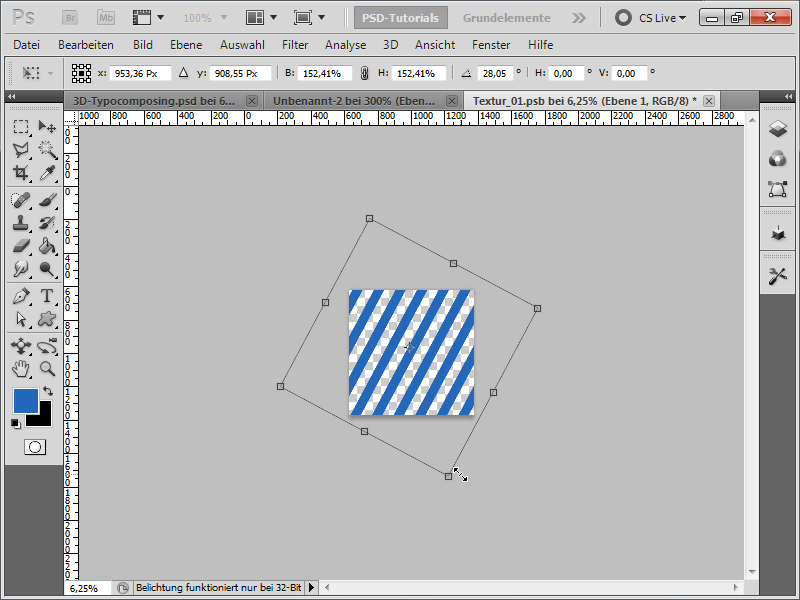
Task: Launch Adobe Bridge
Action: 70,18
